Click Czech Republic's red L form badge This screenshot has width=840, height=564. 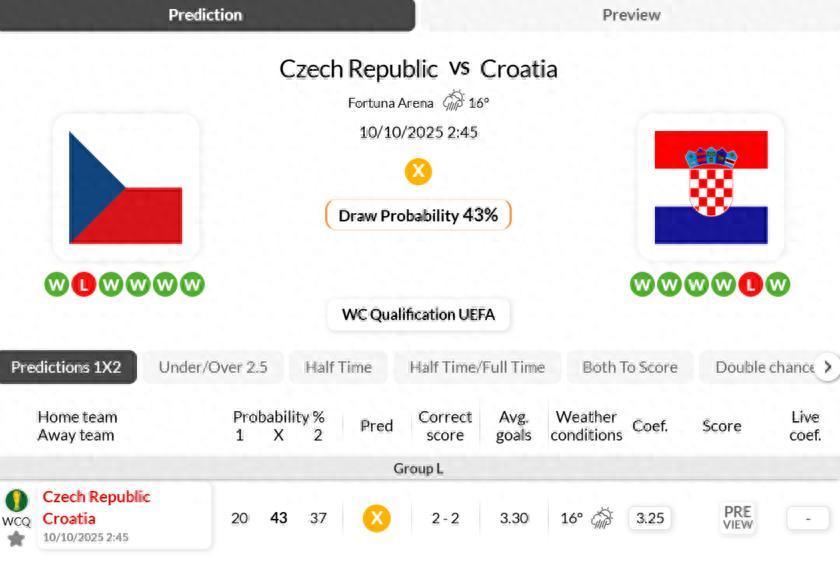point(84,285)
